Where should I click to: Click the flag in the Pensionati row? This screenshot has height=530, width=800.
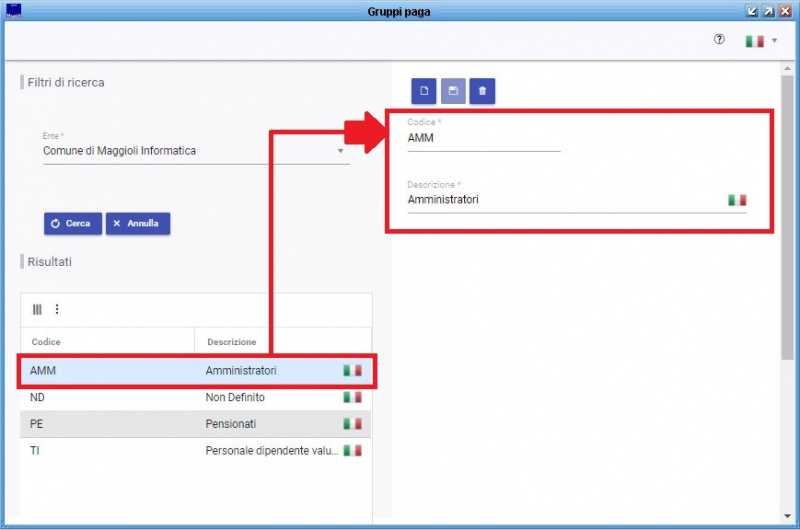(x=353, y=424)
